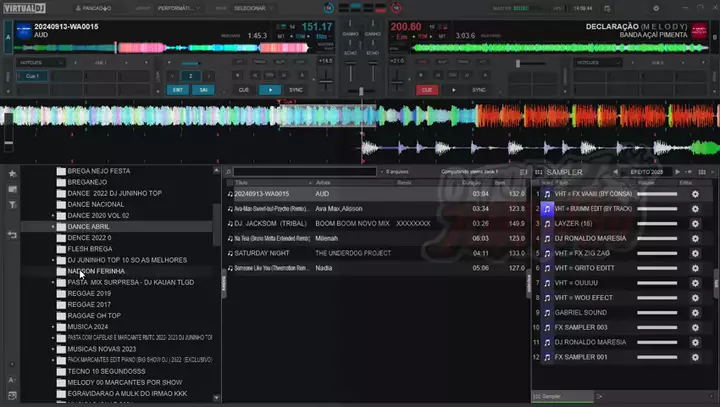The height and width of the screenshot is (407, 720).
Task: Halve loop length on deck A
Action: [173, 76]
